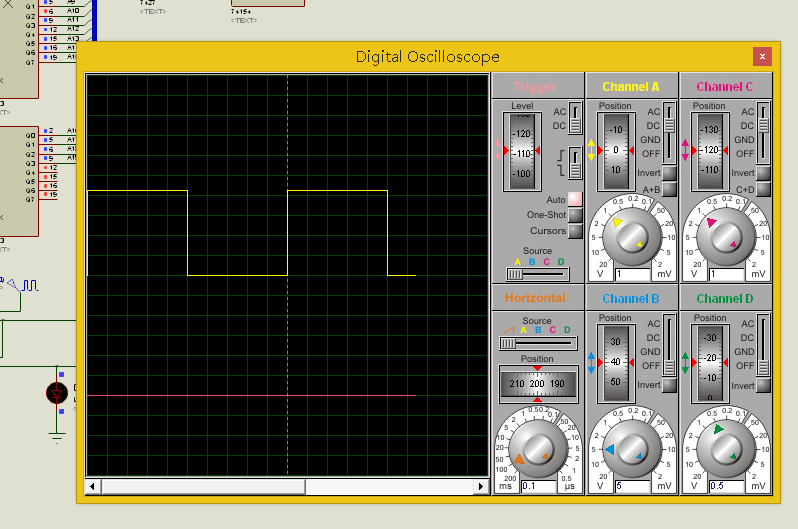Image resolution: width=798 pixels, height=529 pixels.
Task: Click the Channel A header label
Action: (631, 87)
